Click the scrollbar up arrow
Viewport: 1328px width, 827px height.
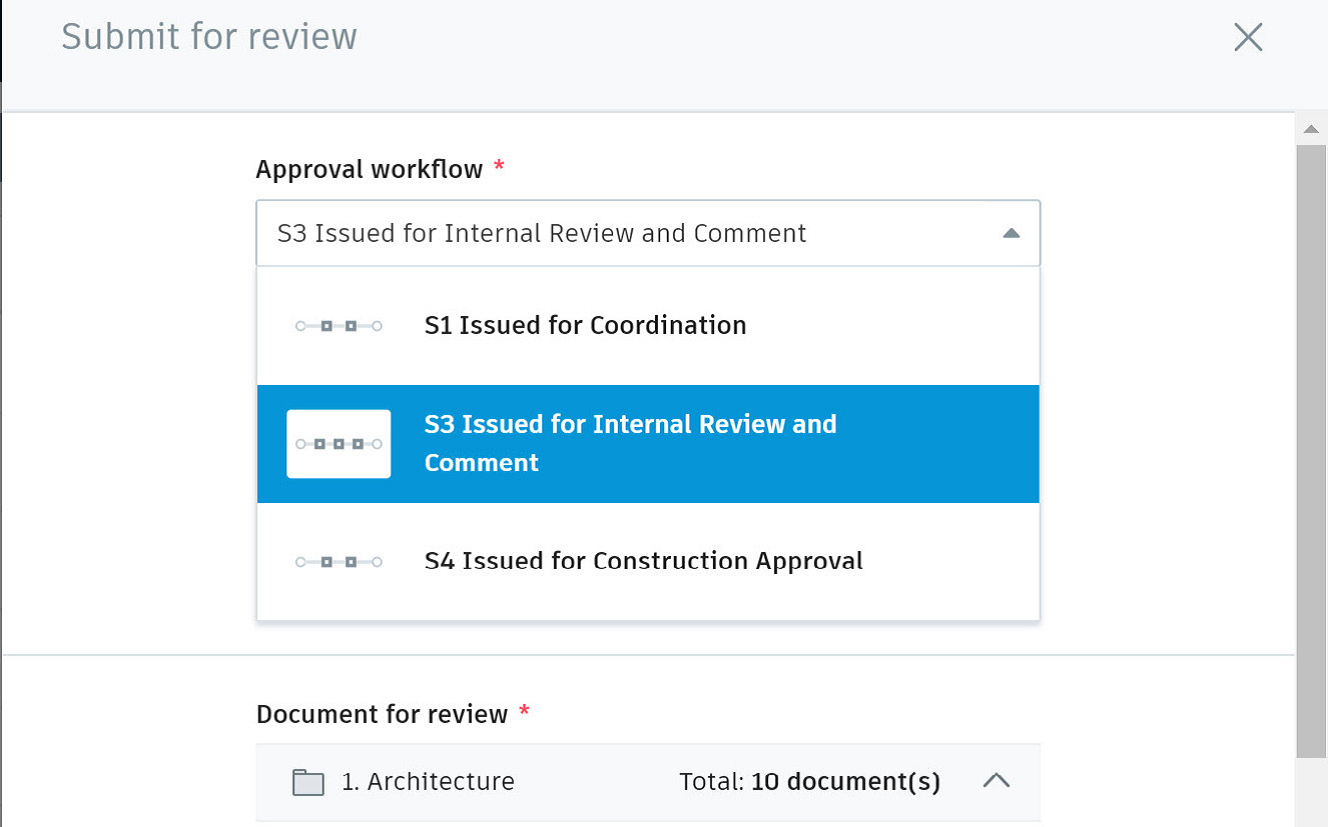1311,129
